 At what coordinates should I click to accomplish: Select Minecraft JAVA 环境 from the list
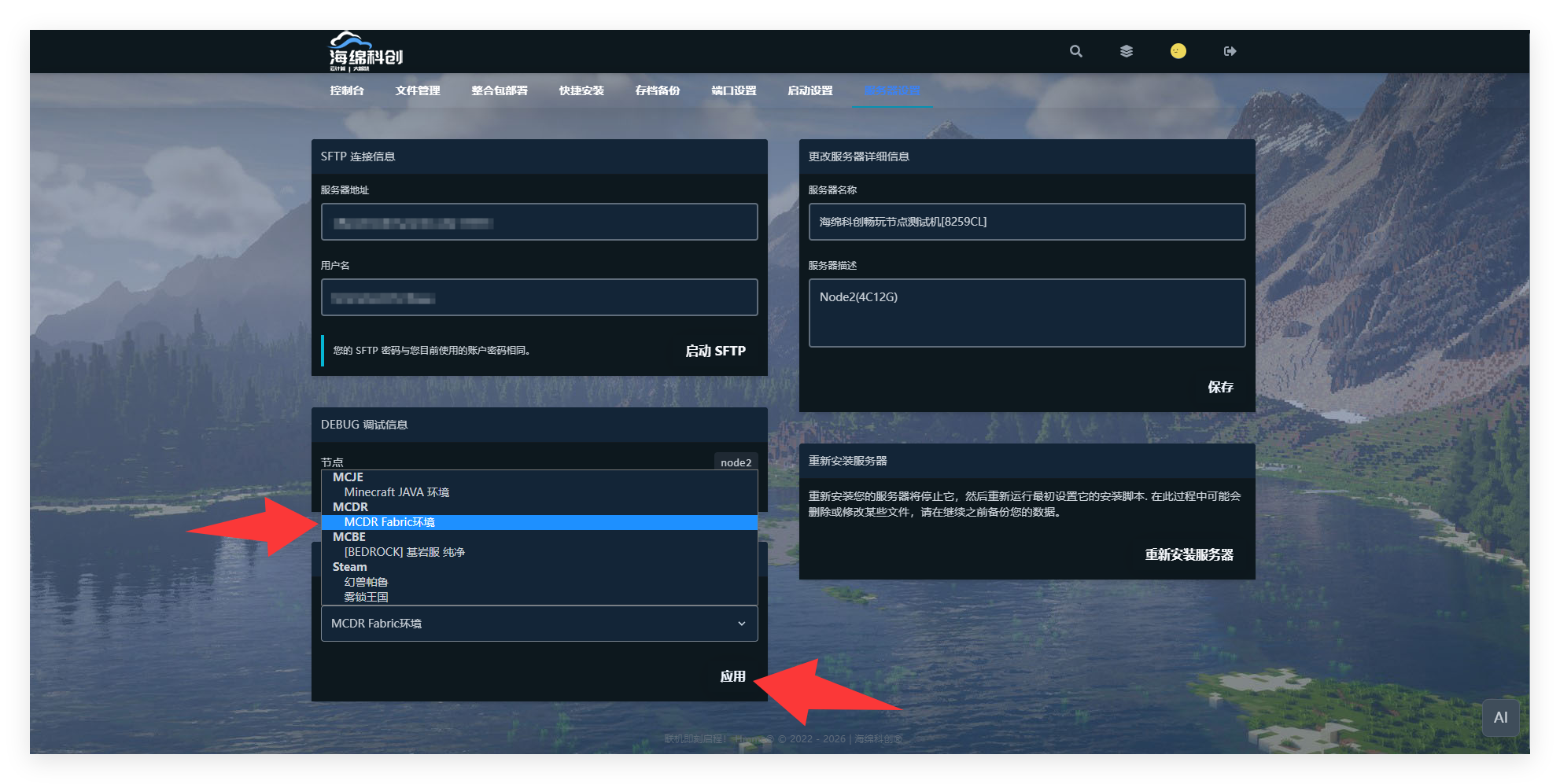pyautogui.click(x=396, y=492)
